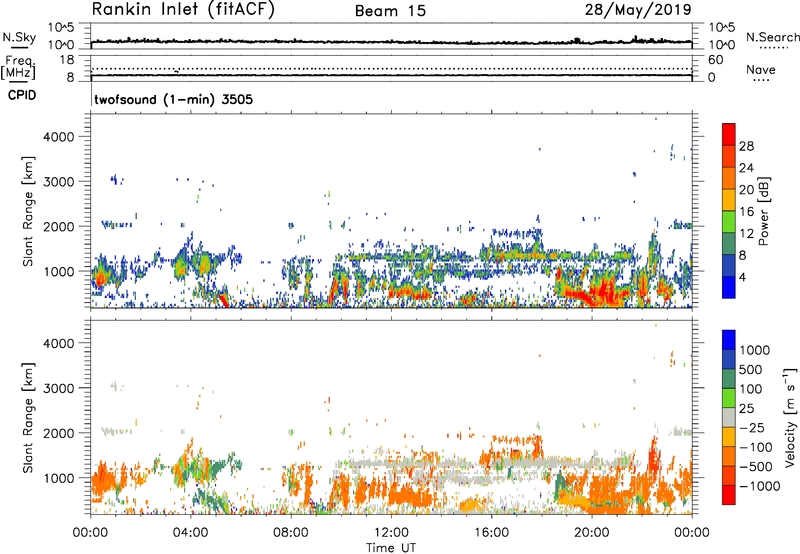The image size is (800, 554).
Task: Click the '-500' tick on the velocity colorbar
Action: pos(756,466)
